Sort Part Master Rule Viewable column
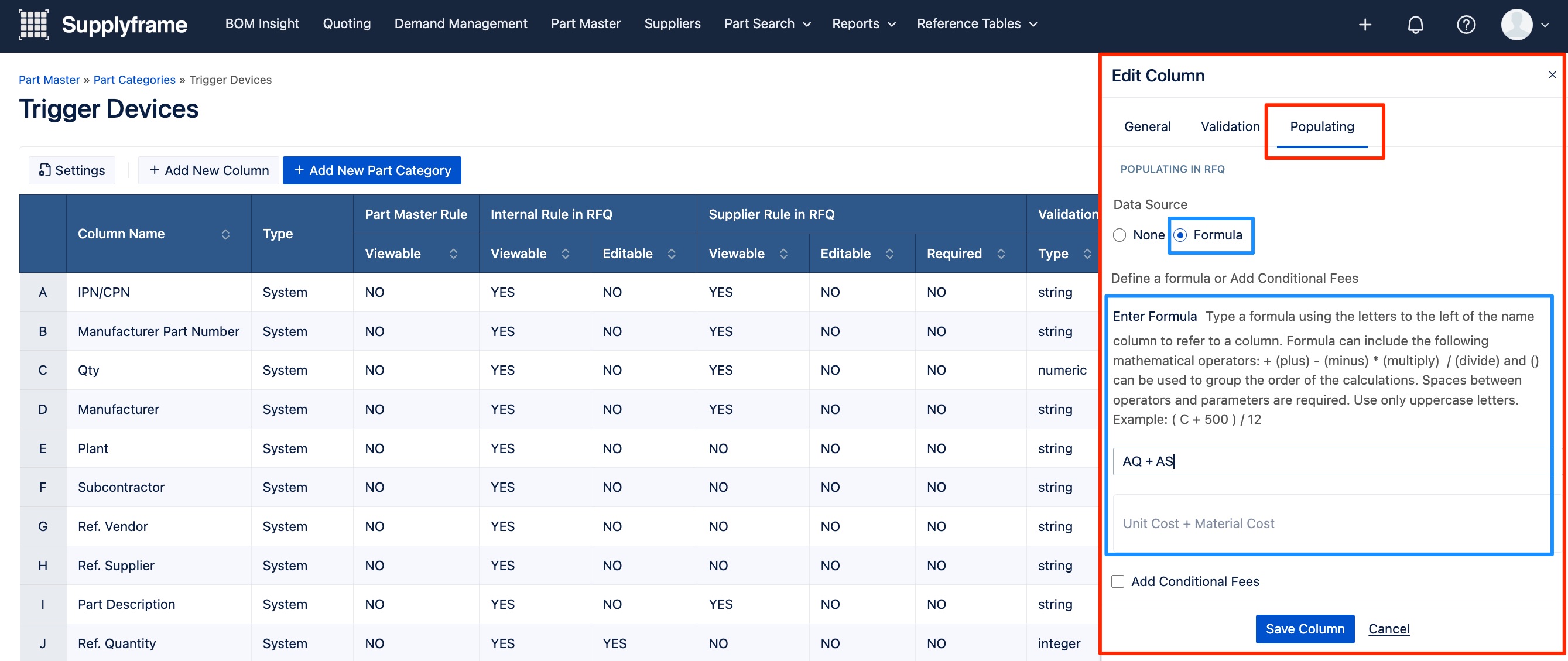Image resolution: width=1568 pixels, height=661 pixels. pyautogui.click(x=453, y=254)
